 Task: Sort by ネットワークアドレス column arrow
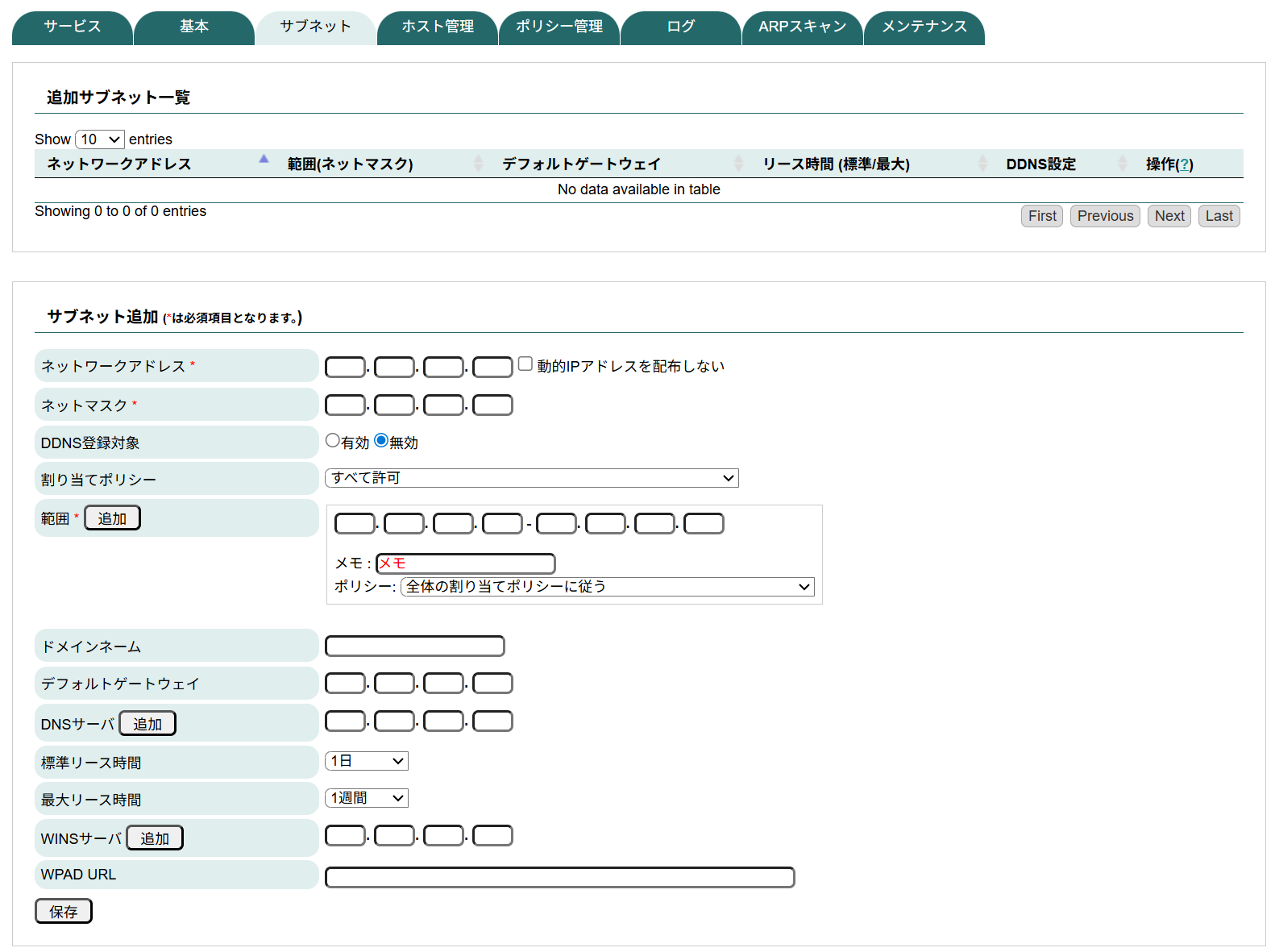264,160
